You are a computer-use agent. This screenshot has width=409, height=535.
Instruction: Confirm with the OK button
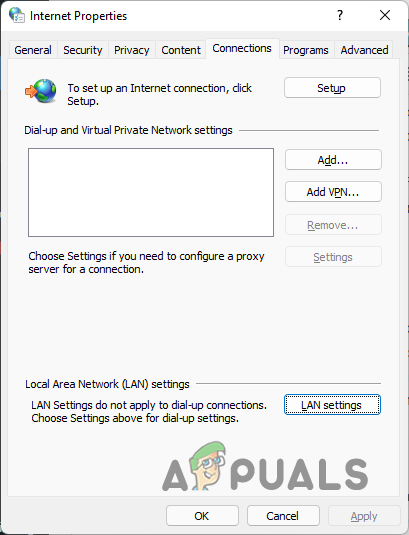click(x=202, y=516)
